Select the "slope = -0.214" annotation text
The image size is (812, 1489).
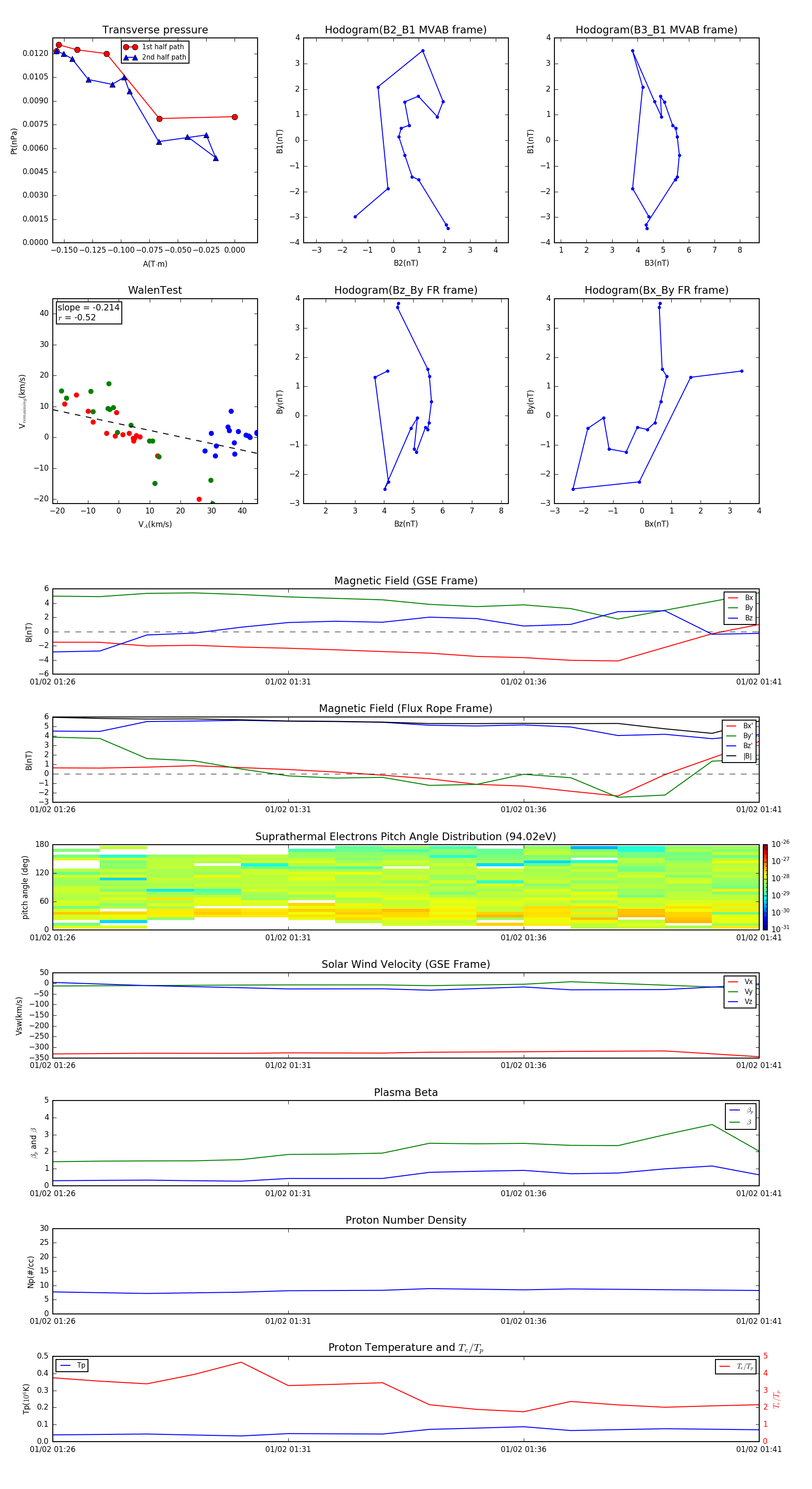point(88,308)
